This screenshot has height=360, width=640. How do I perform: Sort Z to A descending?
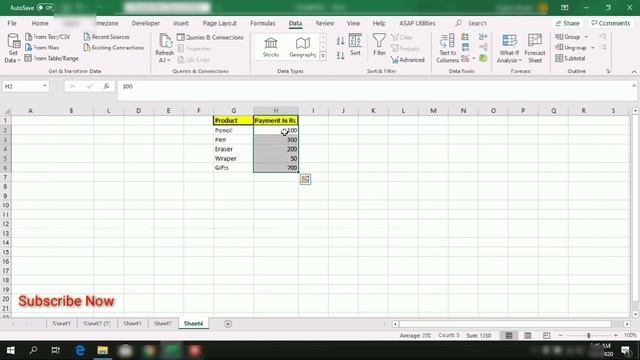340,55
